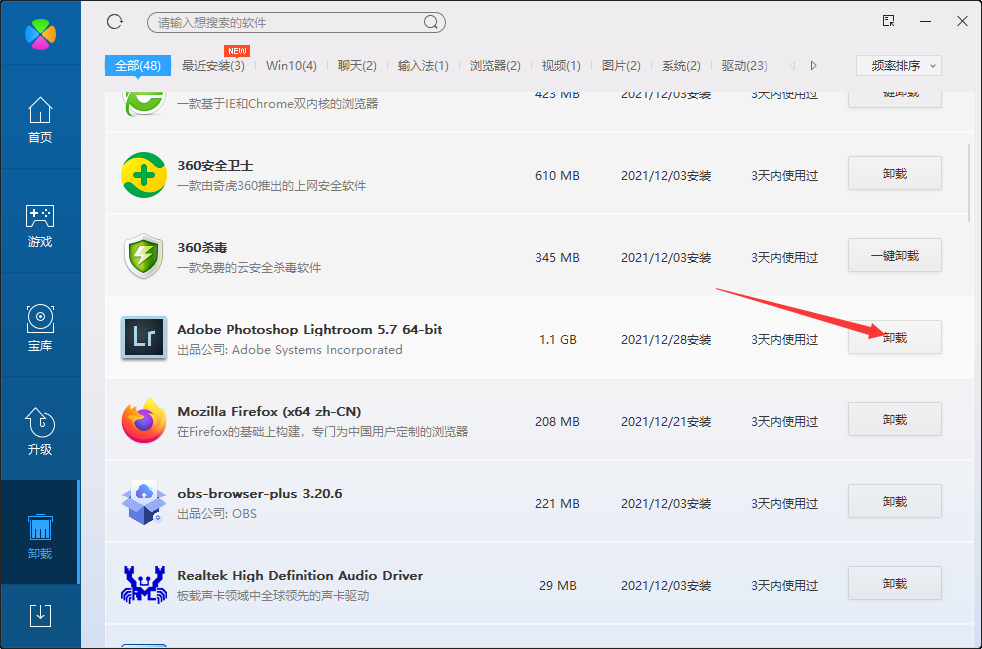This screenshot has height=649, width=982.
Task: Select obs-browser-plus 3.20.6 title
Action: tap(260, 494)
